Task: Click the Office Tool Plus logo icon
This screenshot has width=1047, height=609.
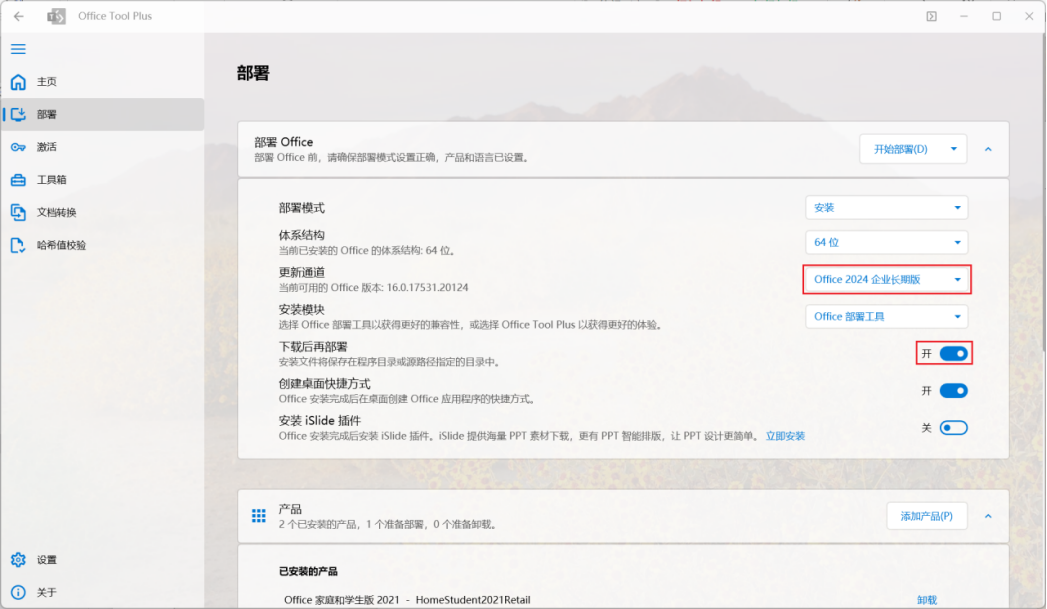Action: pos(57,16)
